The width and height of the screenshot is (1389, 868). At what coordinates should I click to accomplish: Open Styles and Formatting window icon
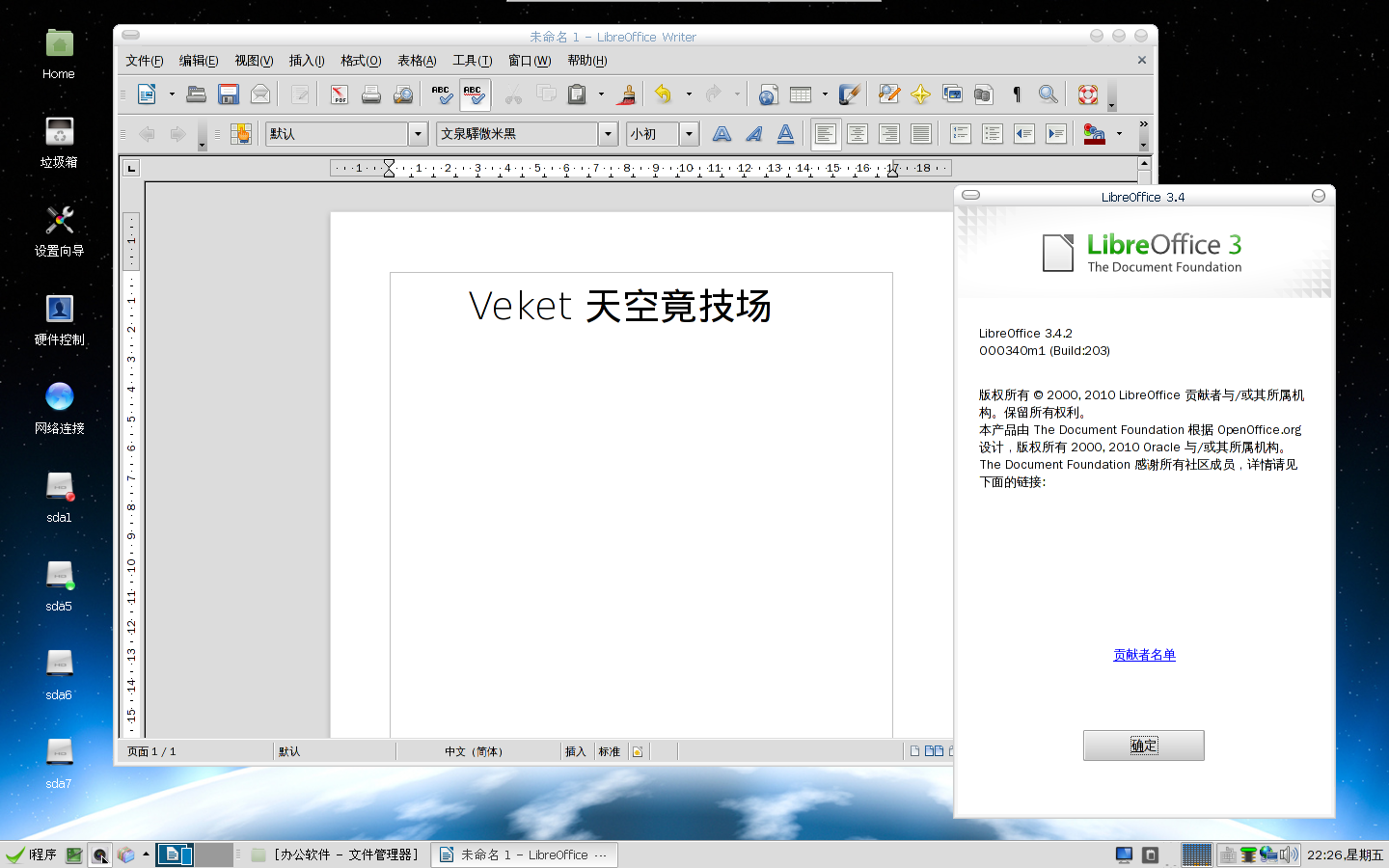click(241, 134)
